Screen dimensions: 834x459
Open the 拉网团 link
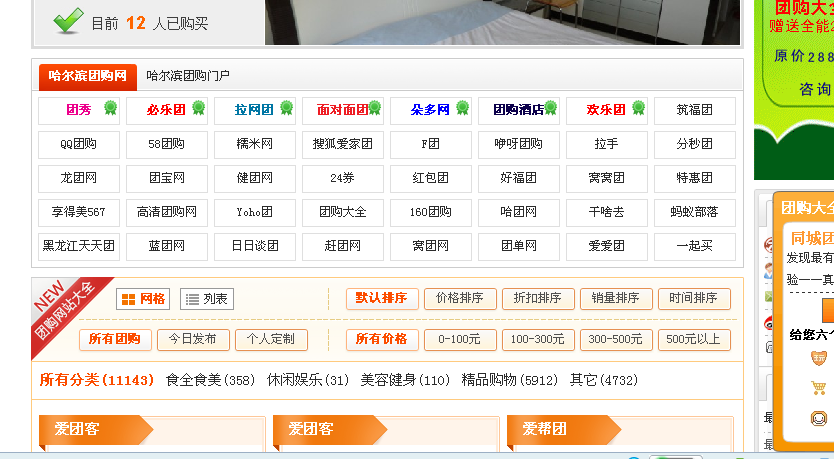point(255,110)
